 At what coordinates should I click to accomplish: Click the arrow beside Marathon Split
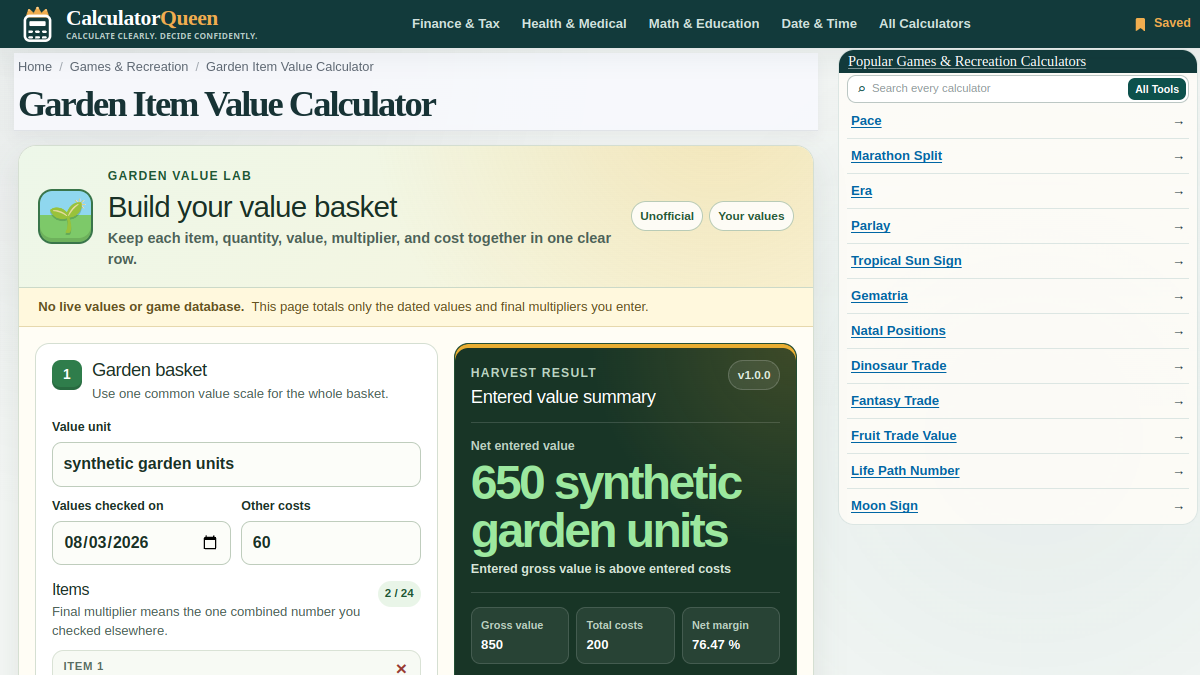point(1178,157)
